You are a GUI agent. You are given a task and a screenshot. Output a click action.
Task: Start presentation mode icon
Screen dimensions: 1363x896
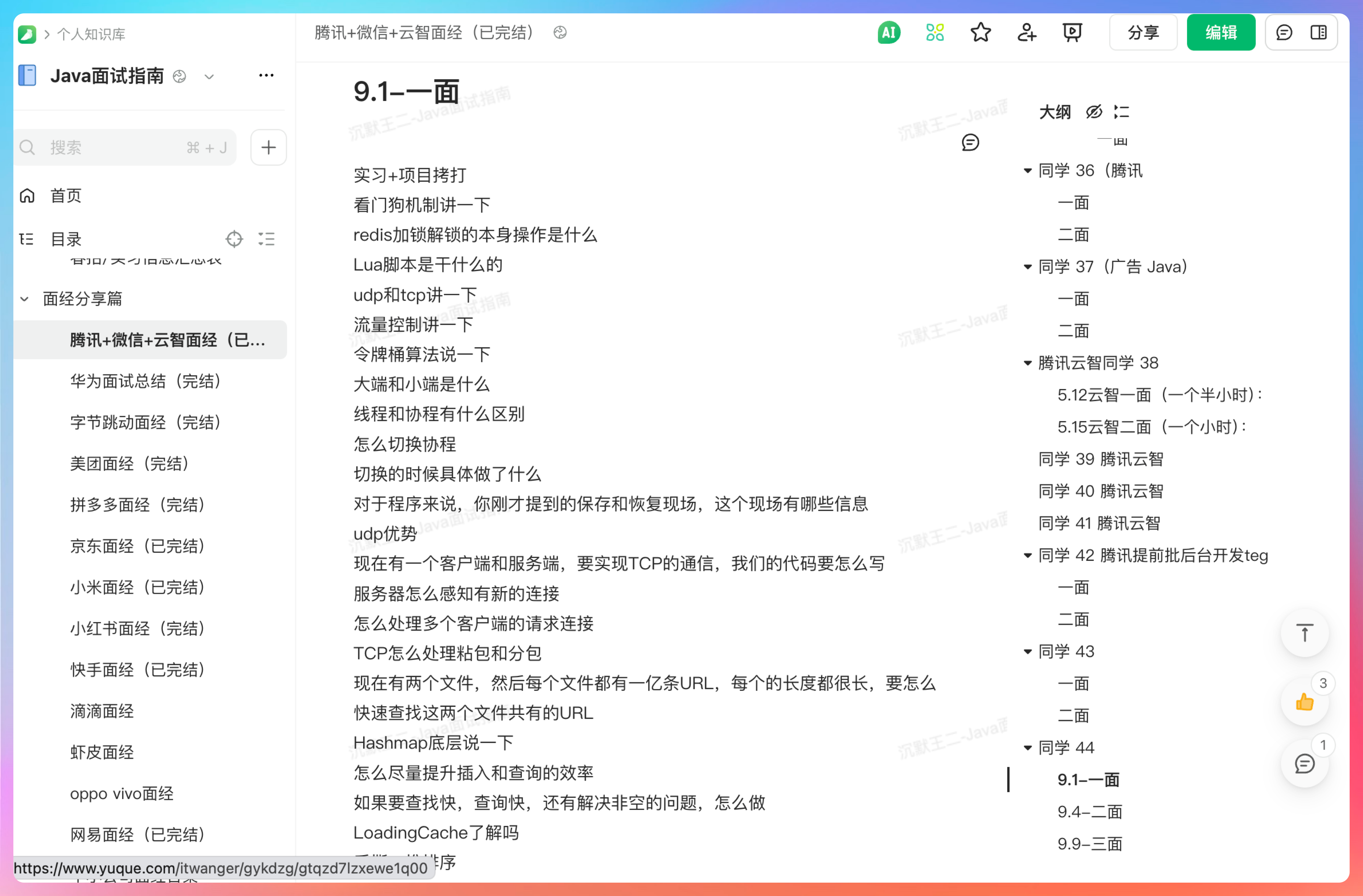point(1072,33)
